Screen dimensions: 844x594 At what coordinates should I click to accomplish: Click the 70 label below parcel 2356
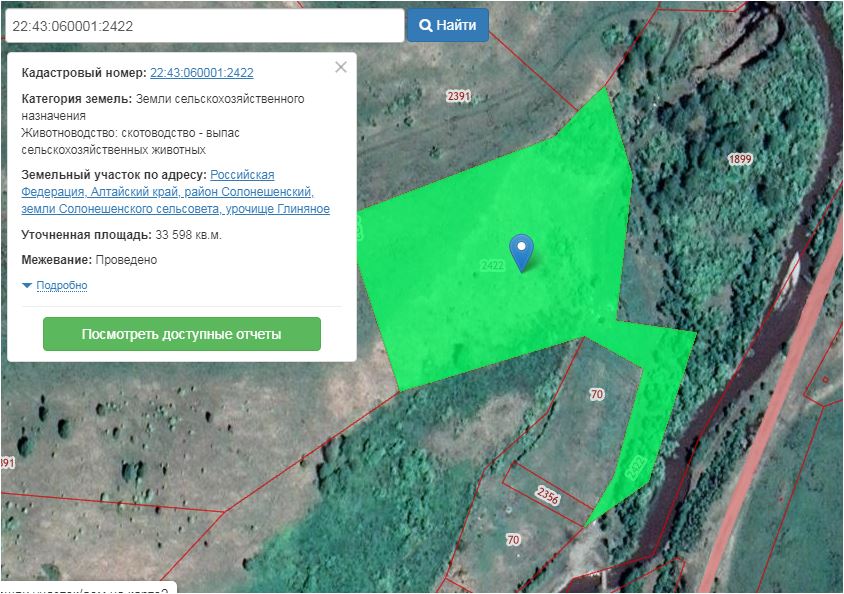513,540
